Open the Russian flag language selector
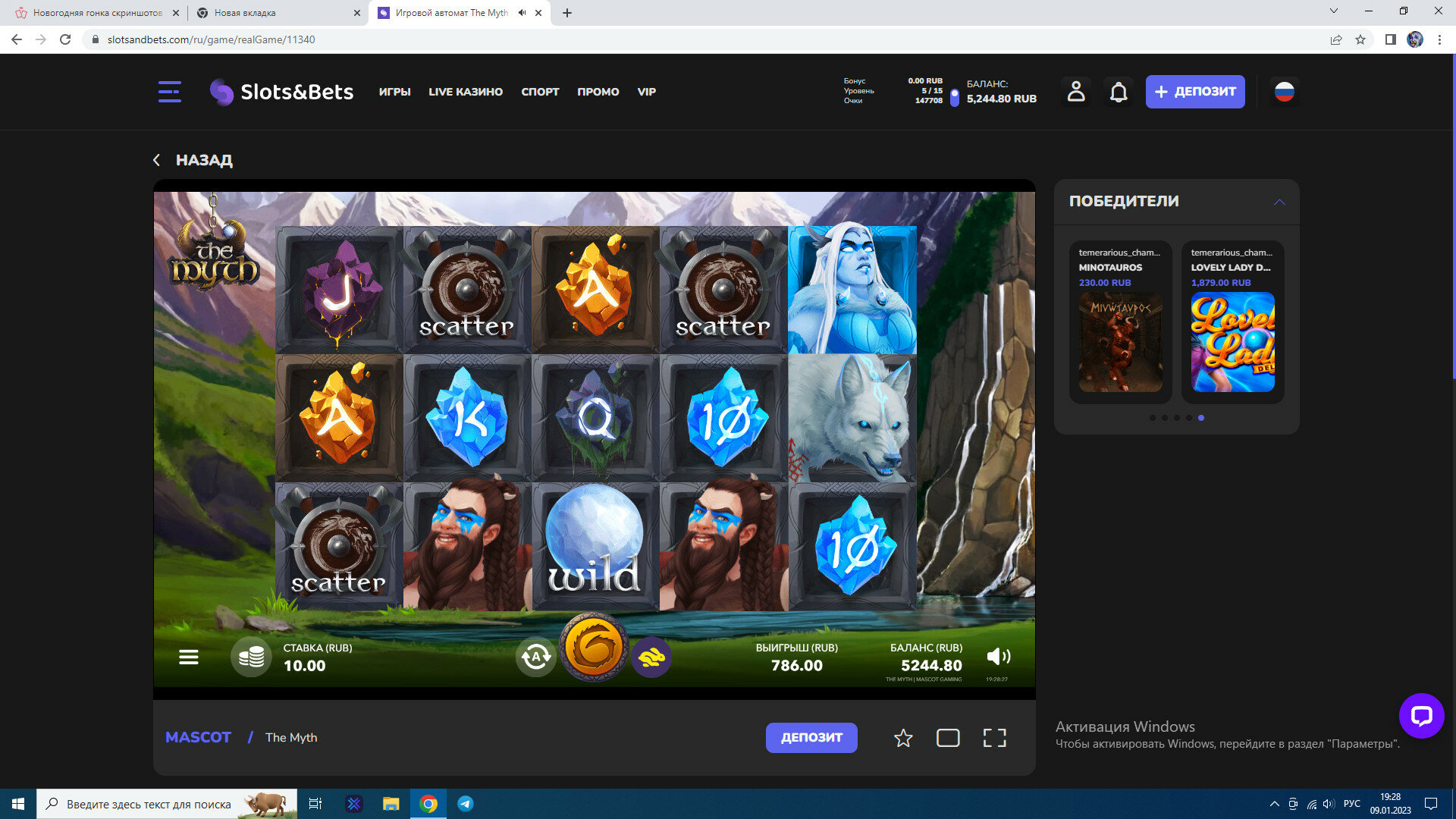1456x819 pixels. [x=1284, y=92]
